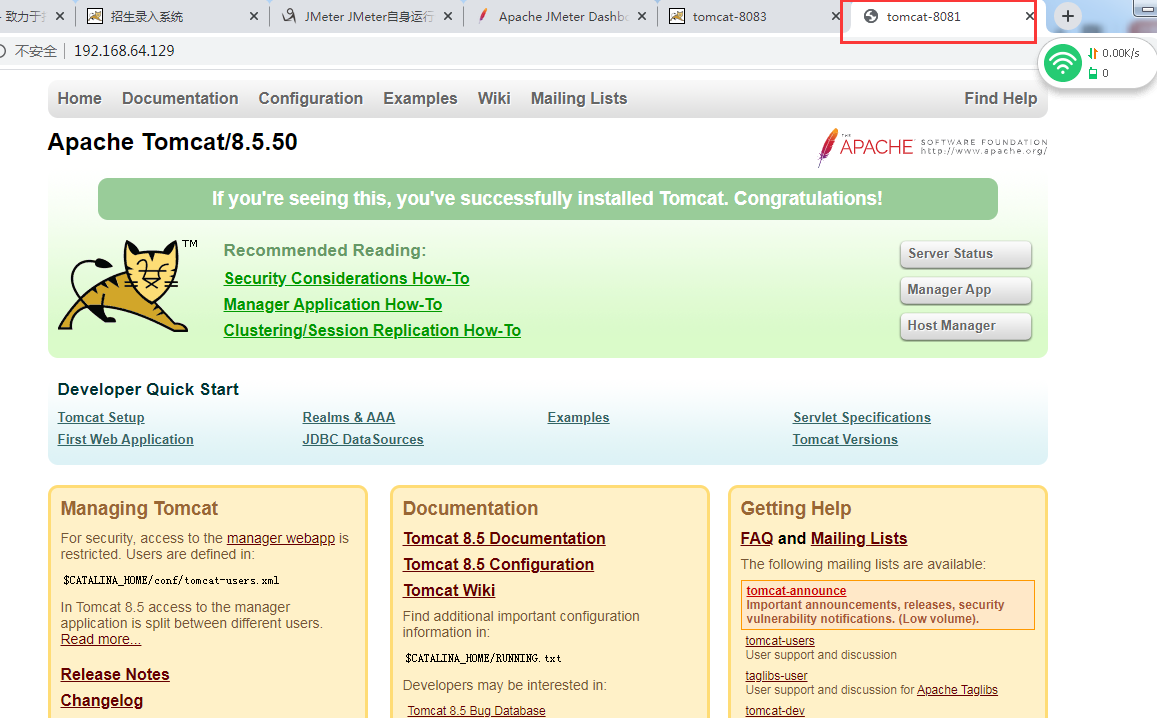Viewport: 1157px width, 718px height.
Task: Switch to the 招生录入系统 tab
Action: coord(171,16)
